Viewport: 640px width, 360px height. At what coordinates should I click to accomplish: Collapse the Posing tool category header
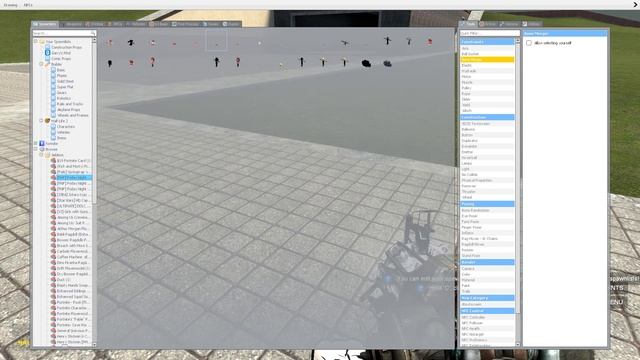(x=487, y=204)
